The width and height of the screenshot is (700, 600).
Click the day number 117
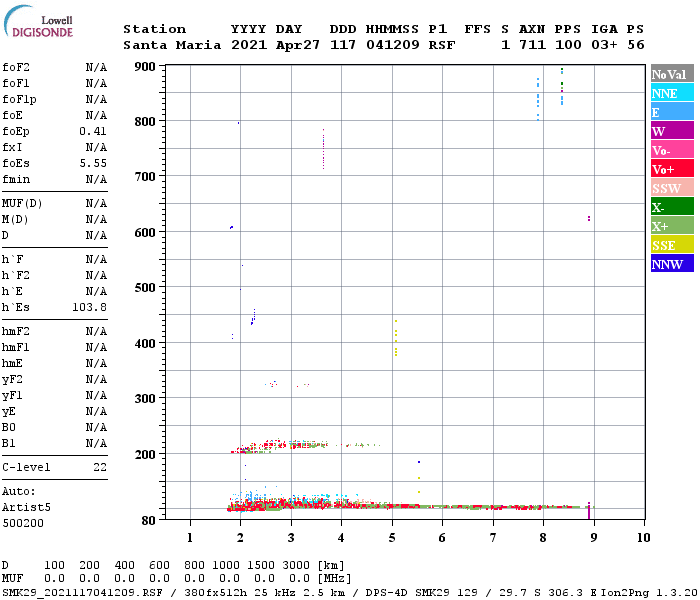[x=343, y=45]
